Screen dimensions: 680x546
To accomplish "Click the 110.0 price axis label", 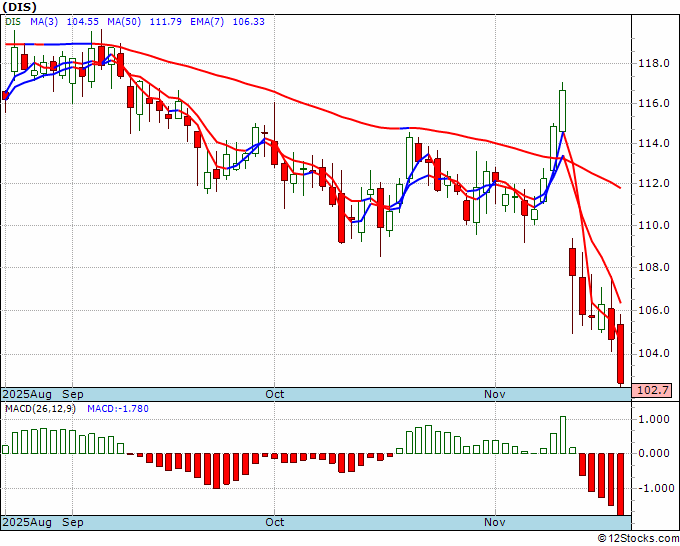I will pos(654,225).
